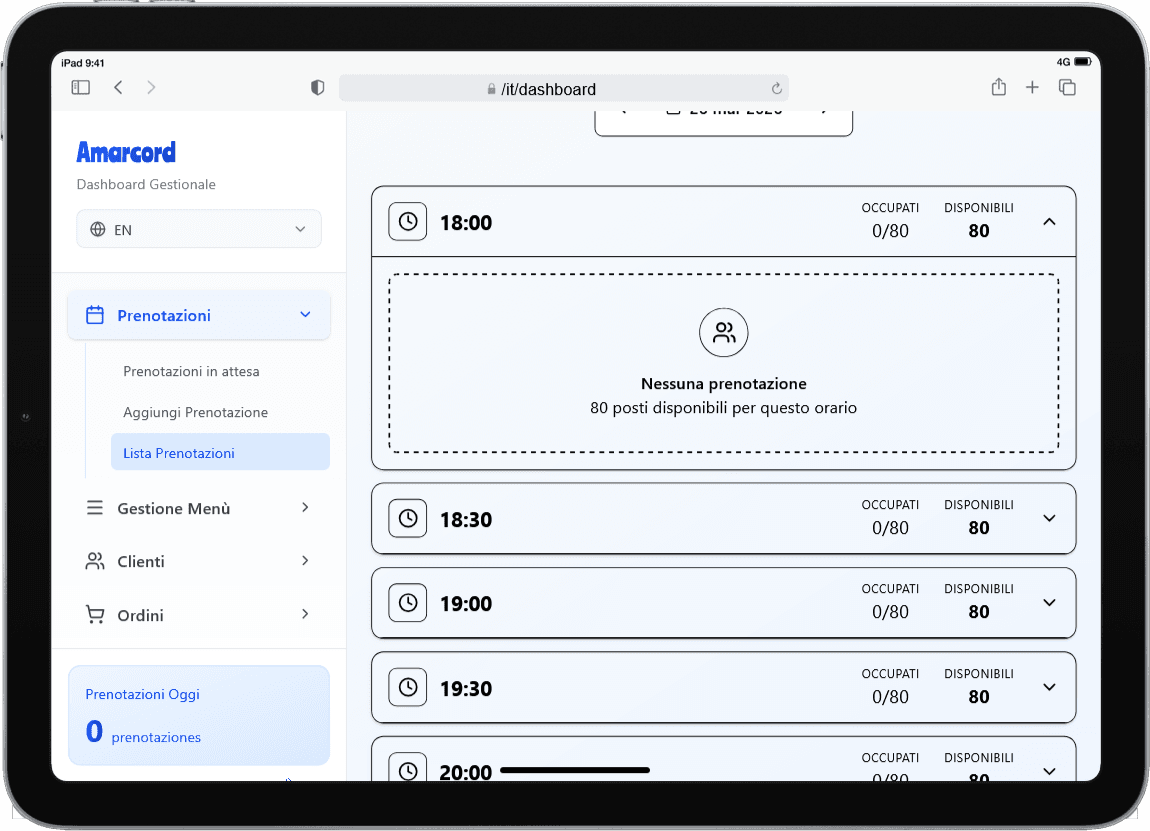Viewport: 1150px width, 831px height.
Task: Collapse the Prenotazioni section chevron
Action: (x=305, y=313)
